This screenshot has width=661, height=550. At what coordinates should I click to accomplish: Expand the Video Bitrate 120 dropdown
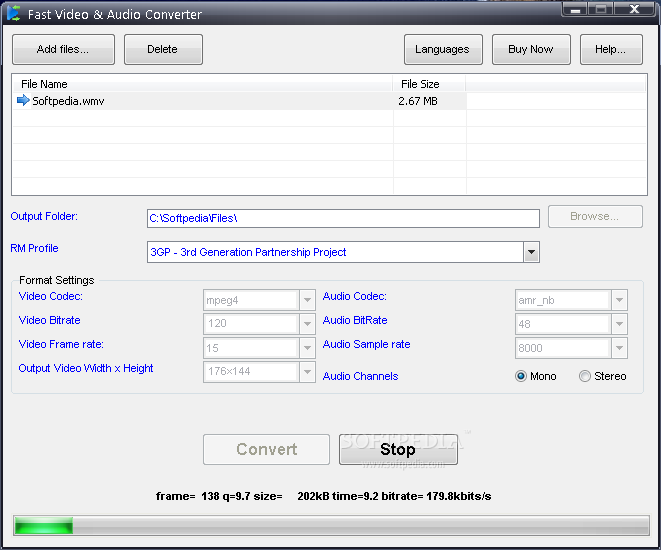[x=259, y=324]
